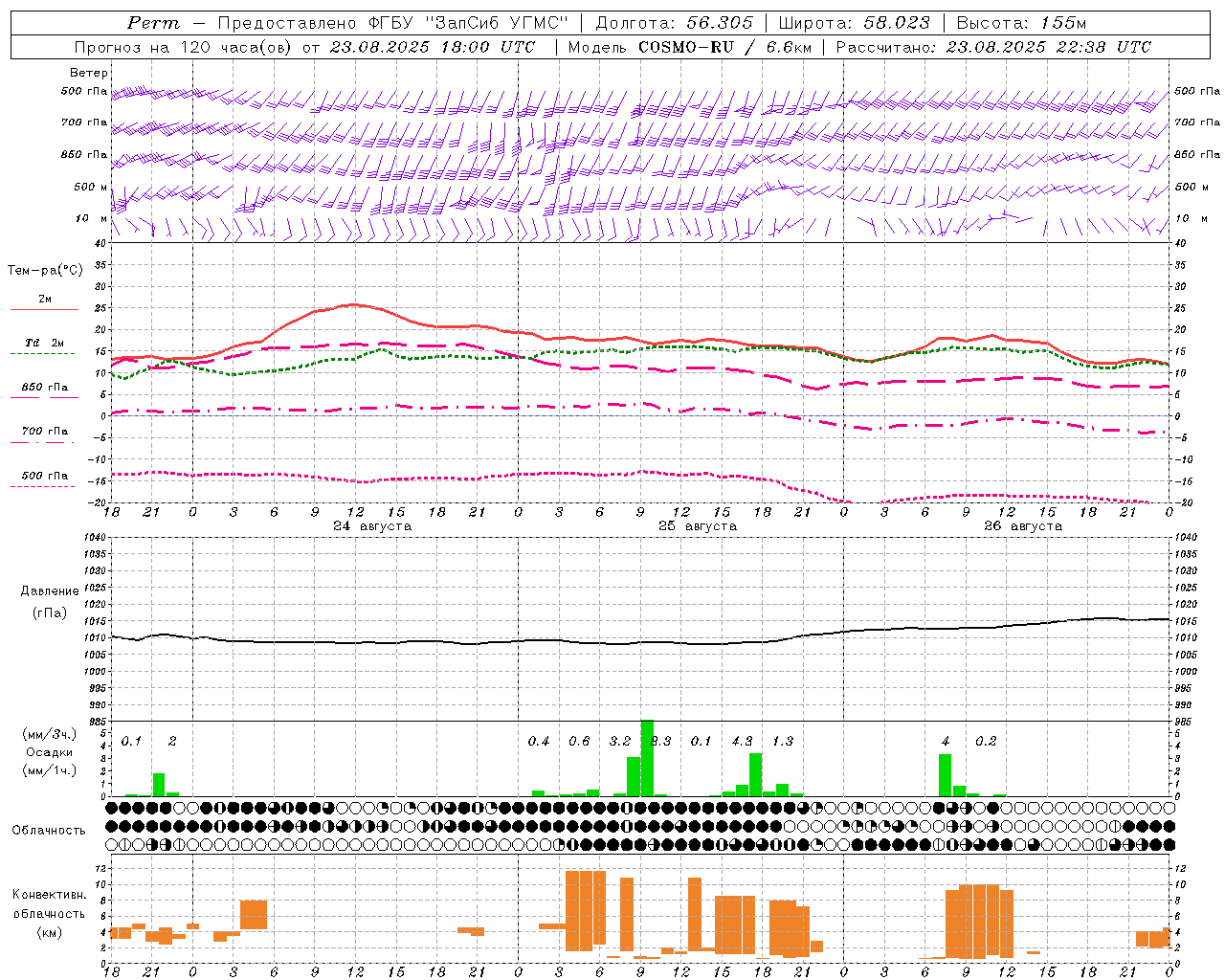Image resolution: width=1225 pixels, height=980 pixels.
Task: Click the "(гПа)" unit under Давление
Action: [50, 612]
